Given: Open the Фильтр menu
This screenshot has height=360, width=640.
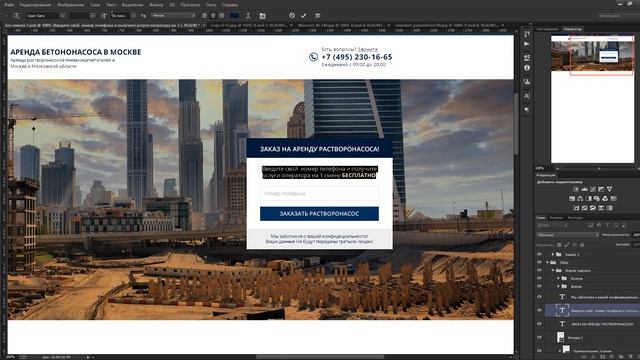Looking at the screenshot, I should tap(156, 5).
